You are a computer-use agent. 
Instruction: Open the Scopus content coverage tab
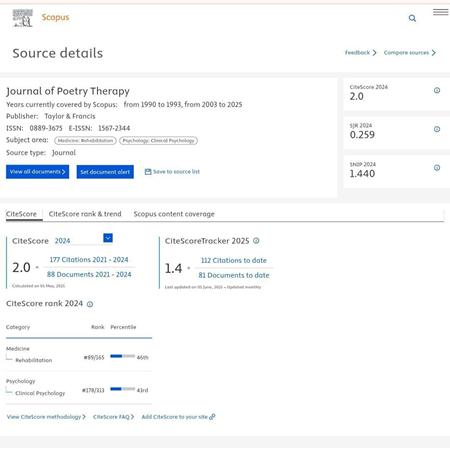pos(174,214)
